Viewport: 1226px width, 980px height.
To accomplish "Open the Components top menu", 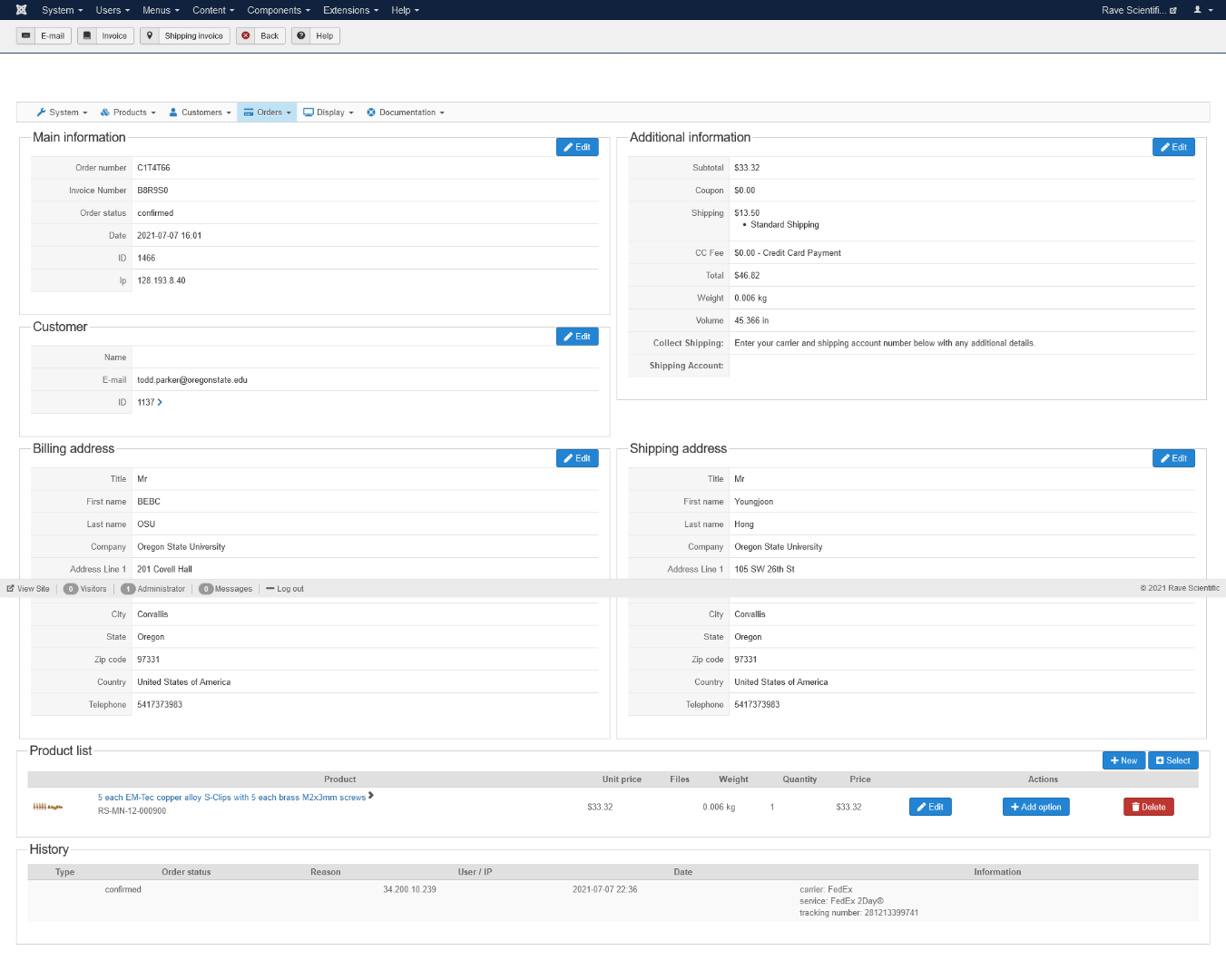I will click(279, 10).
